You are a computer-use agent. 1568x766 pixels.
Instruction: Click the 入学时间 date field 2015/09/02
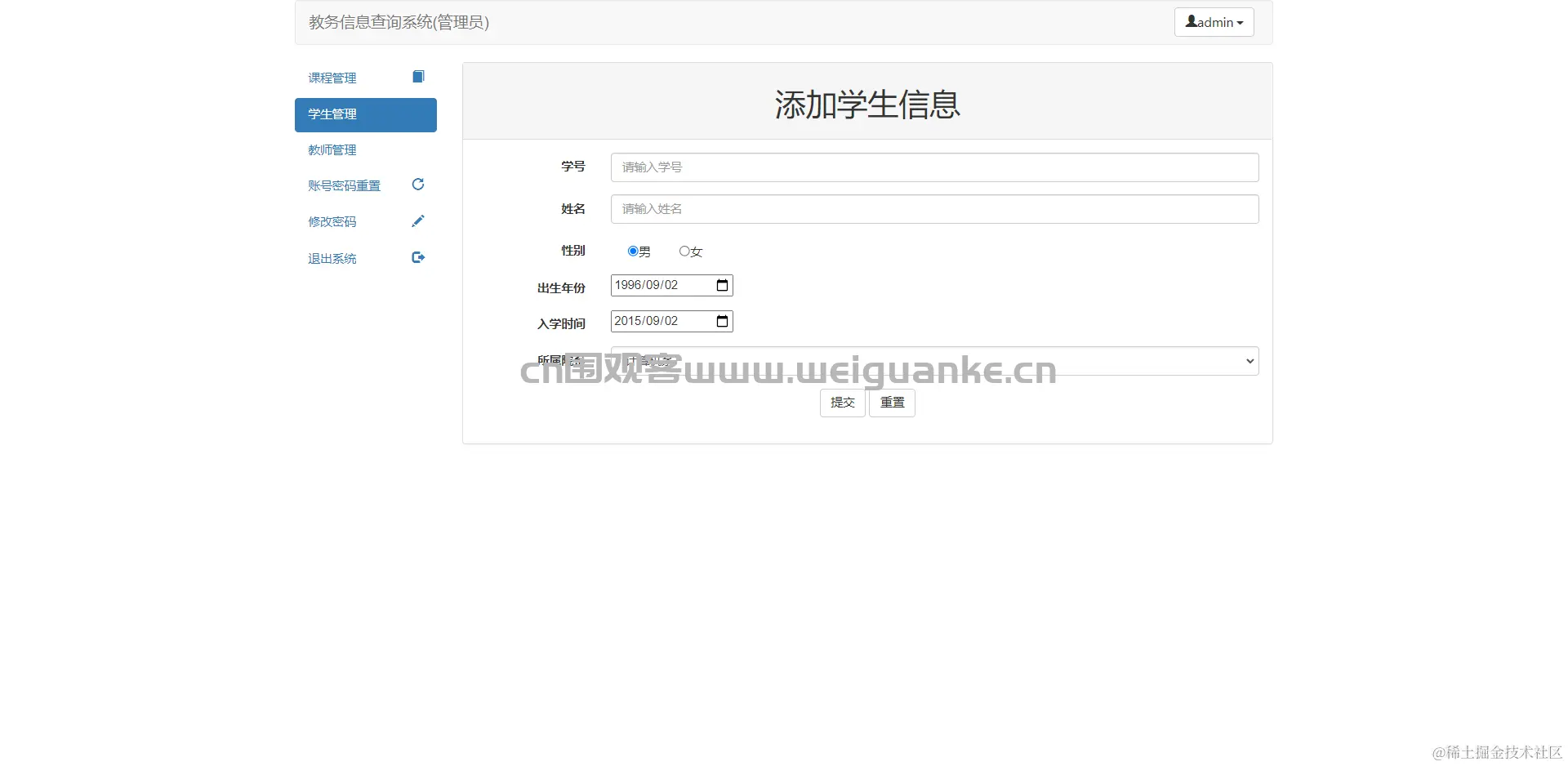click(x=671, y=321)
